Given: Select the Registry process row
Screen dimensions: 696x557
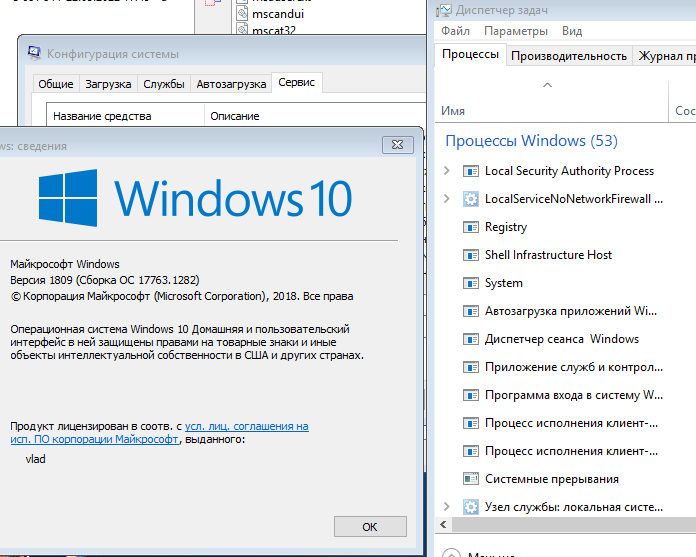Looking at the screenshot, I should coord(566,227).
